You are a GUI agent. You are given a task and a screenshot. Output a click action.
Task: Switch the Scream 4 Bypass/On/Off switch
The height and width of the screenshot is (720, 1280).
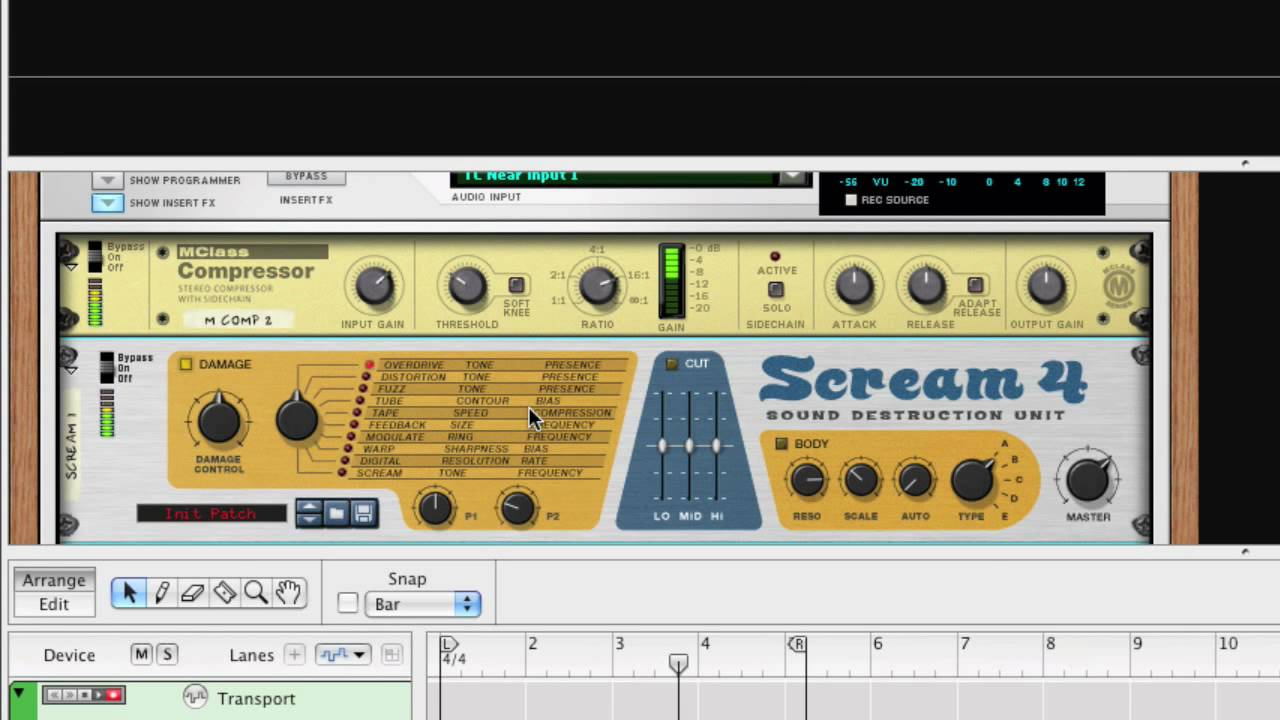pyautogui.click(x=107, y=368)
